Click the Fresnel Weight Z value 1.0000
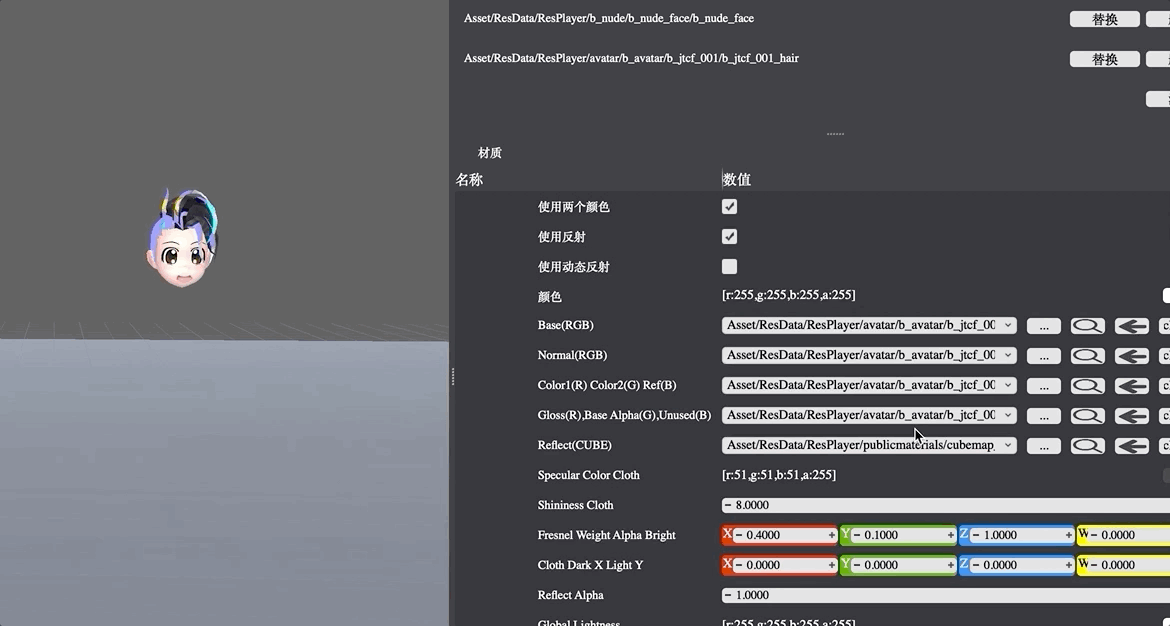This screenshot has width=1170, height=626. pos(1000,535)
